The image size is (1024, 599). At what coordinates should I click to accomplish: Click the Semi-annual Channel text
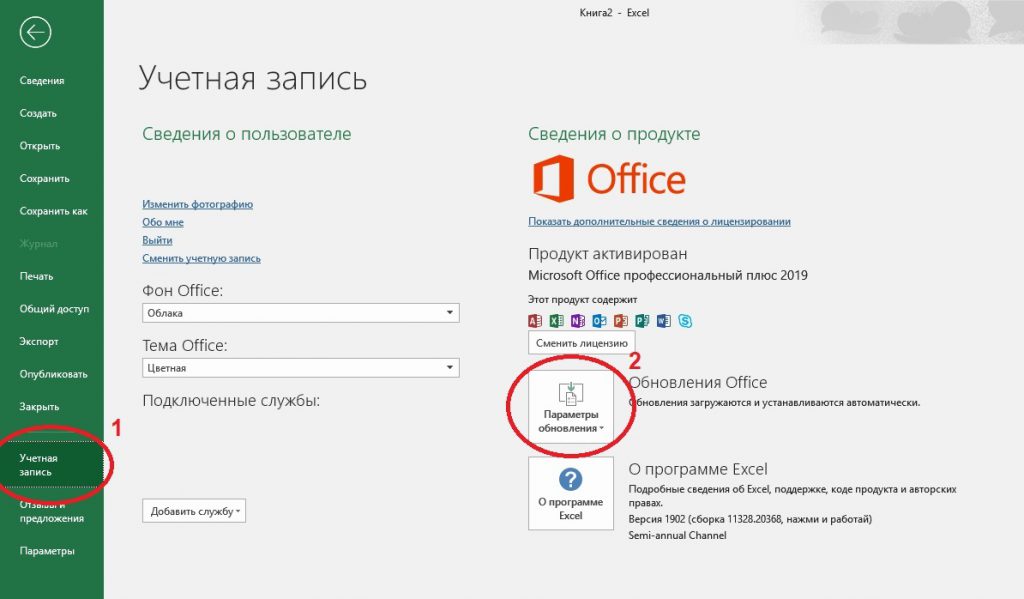(x=677, y=536)
